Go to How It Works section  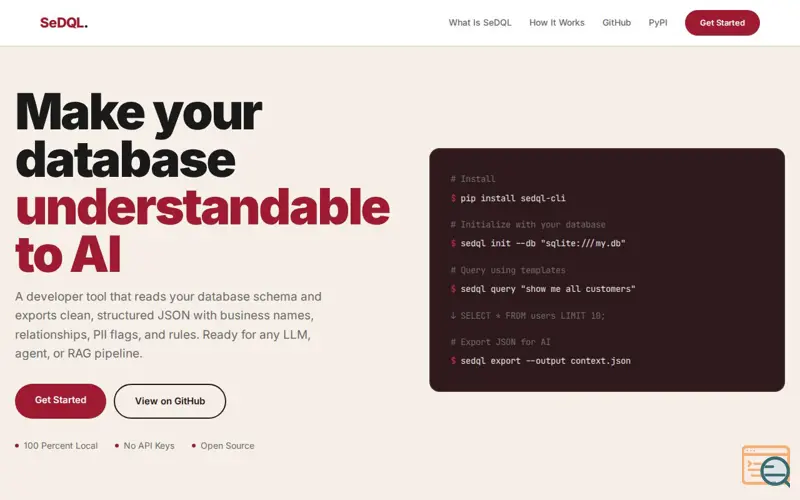point(557,23)
